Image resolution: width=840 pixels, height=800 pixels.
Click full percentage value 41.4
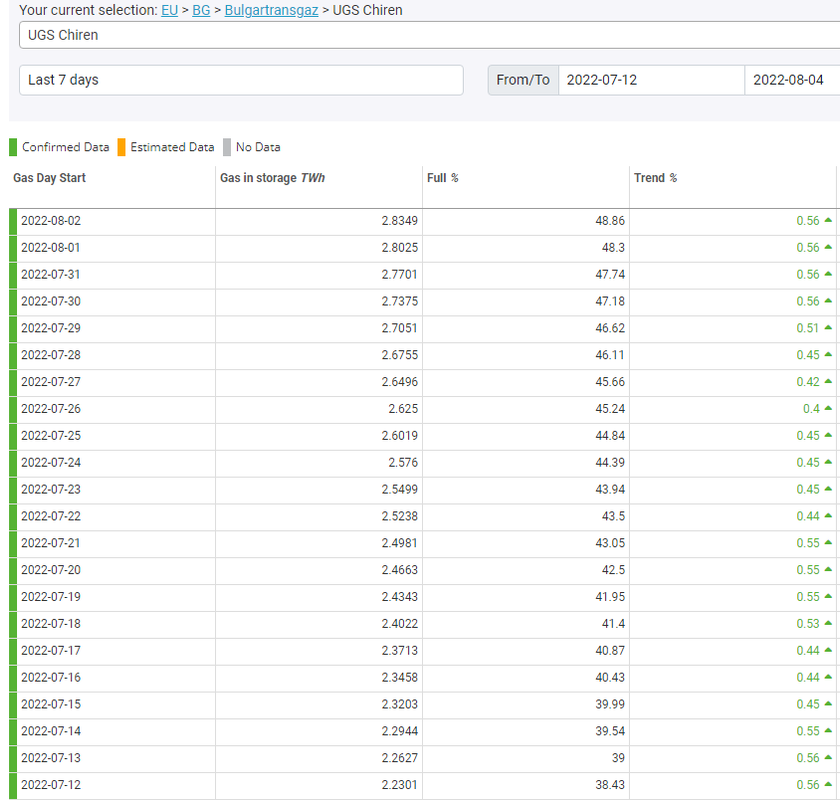tap(613, 624)
